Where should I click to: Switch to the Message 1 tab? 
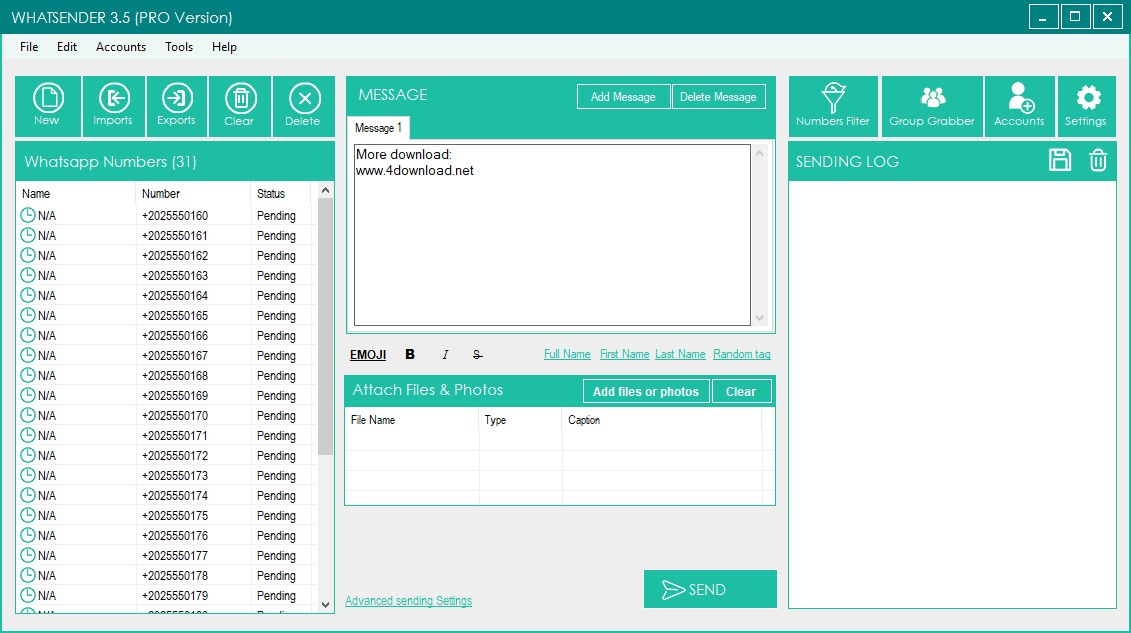pyautogui.click(x=378, y=128)
